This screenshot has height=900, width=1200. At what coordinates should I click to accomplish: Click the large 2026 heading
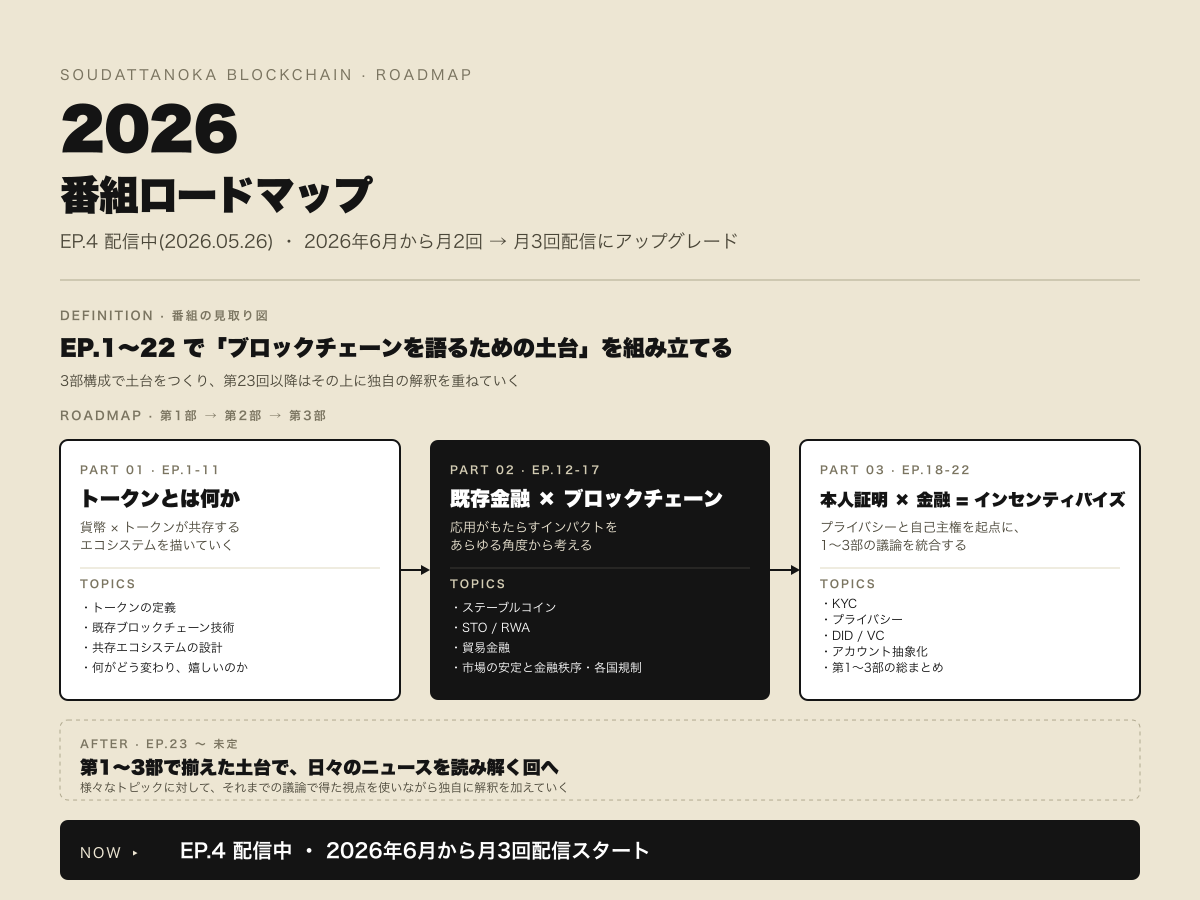pos(149,129)
